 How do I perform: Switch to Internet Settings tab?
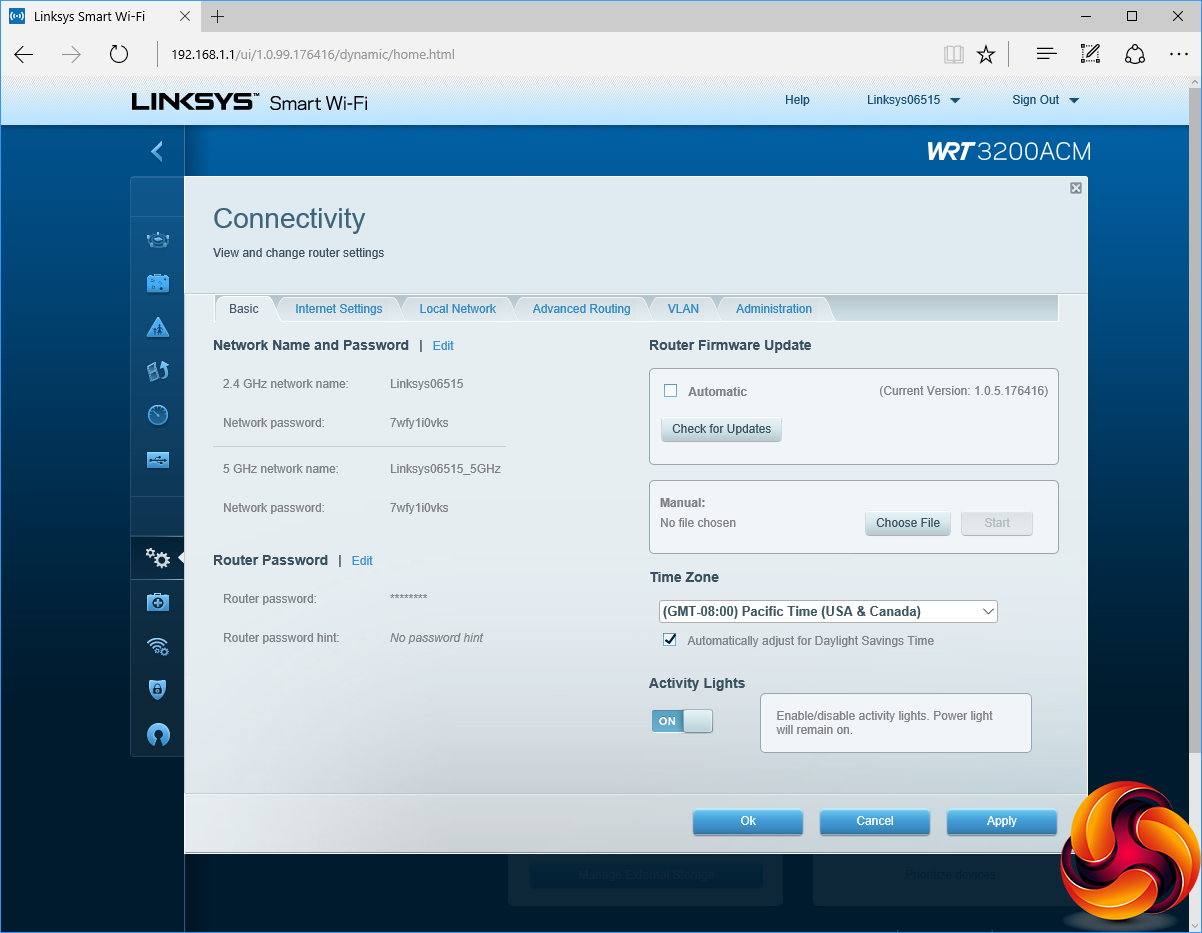point(338,309)
